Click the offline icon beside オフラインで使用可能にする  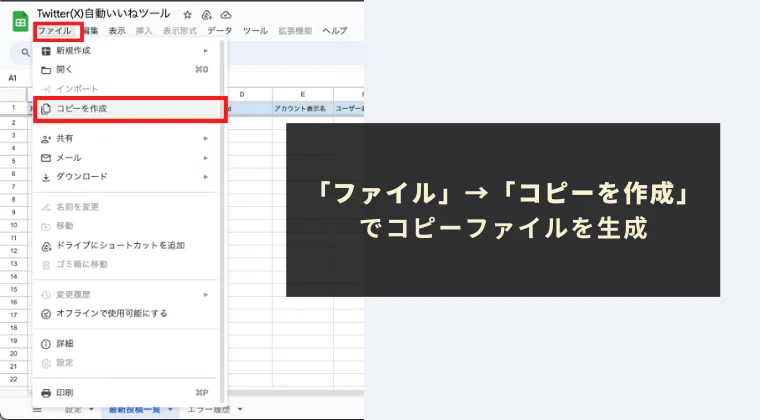tap(46, 314)
